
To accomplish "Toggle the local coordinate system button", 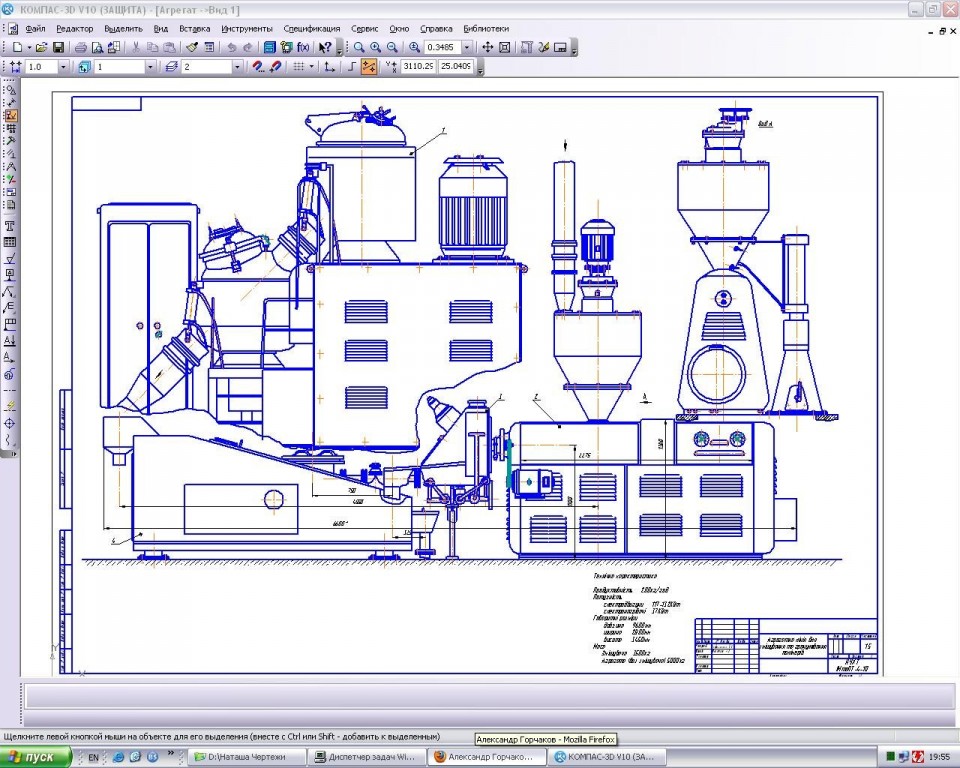I will click(329, 67).
